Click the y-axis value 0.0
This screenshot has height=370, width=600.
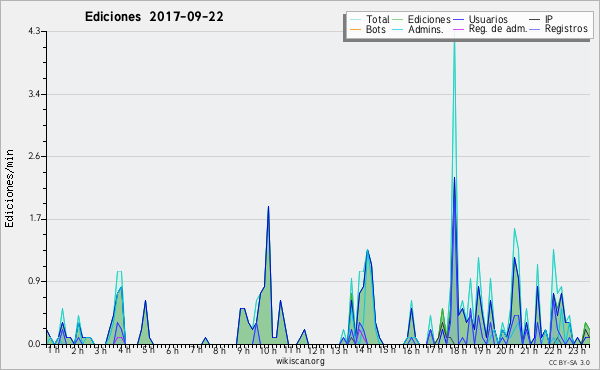pos(34,344)
